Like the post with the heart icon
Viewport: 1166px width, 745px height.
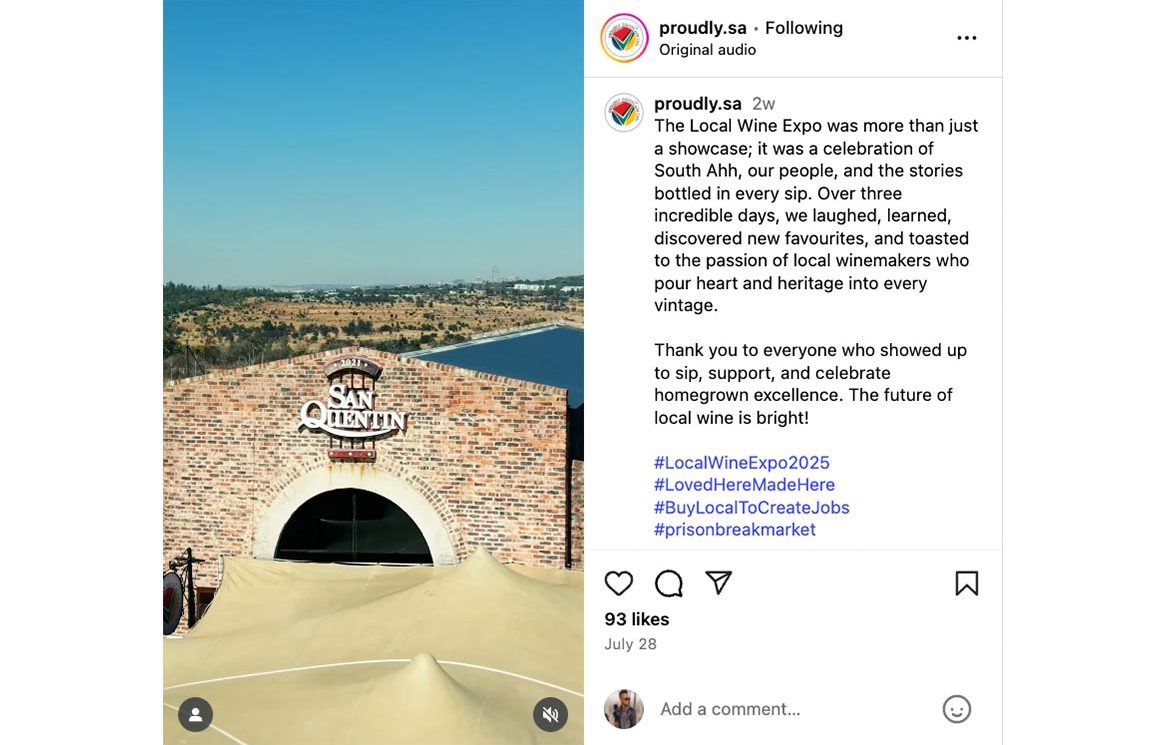click(x=619, y=583)
